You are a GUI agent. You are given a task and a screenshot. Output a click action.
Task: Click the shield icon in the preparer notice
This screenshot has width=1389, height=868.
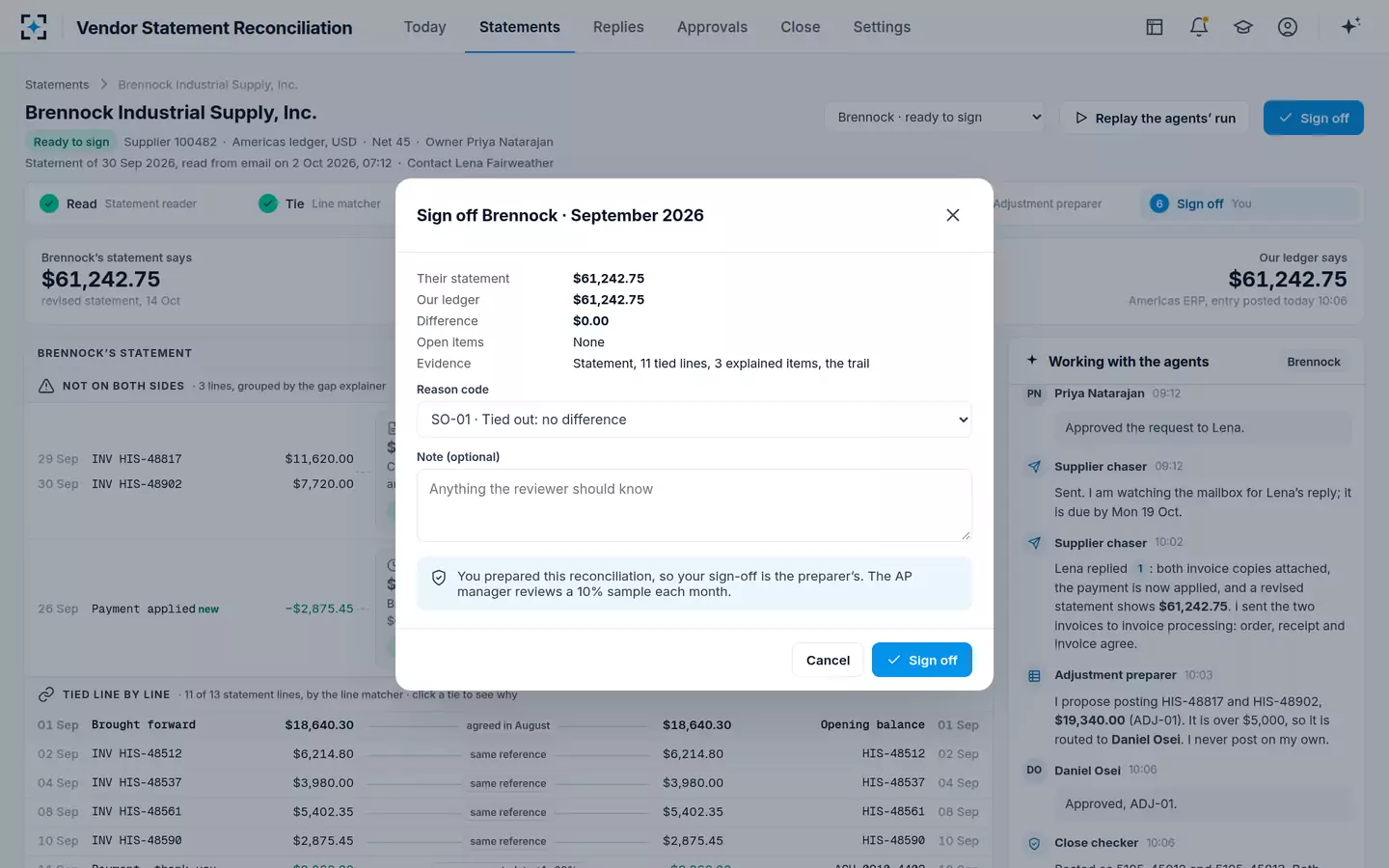pyautogui.click(x=439, y=578)
